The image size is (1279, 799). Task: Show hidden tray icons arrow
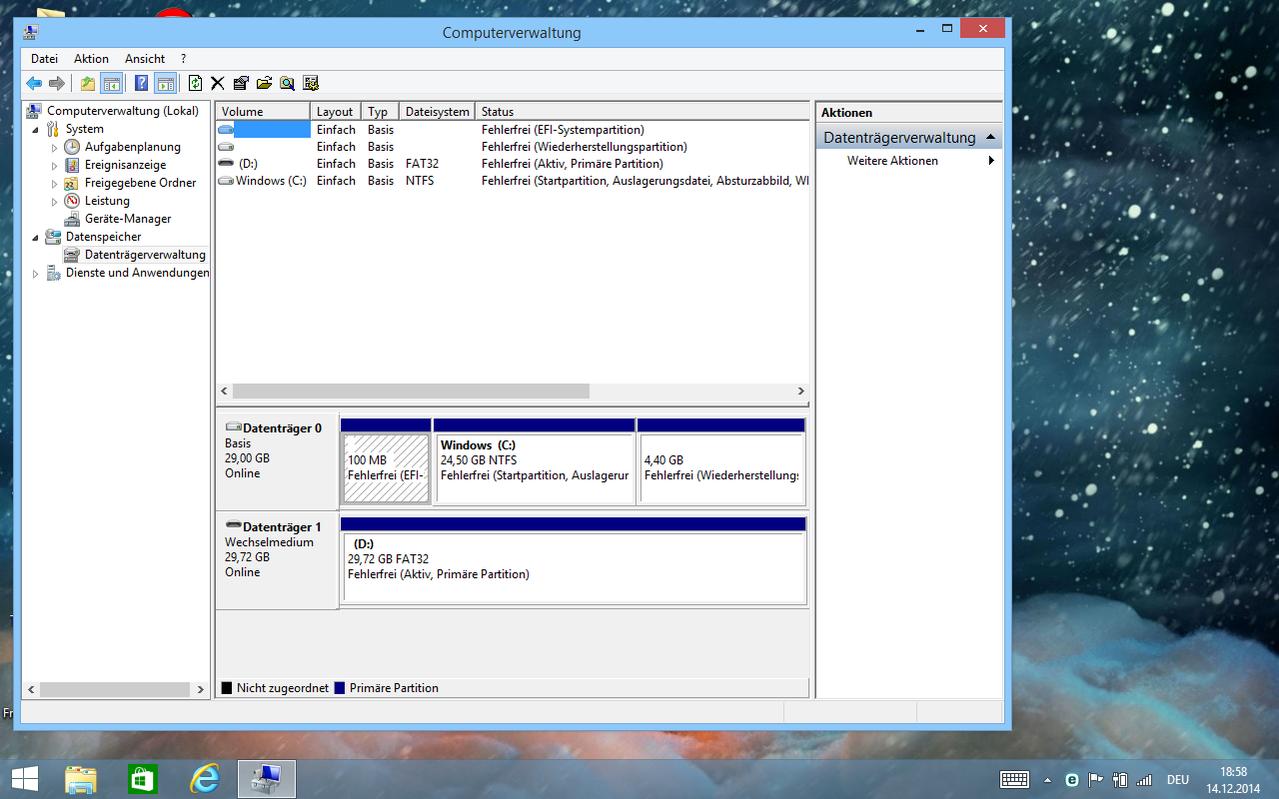(x=1047, y=780)
